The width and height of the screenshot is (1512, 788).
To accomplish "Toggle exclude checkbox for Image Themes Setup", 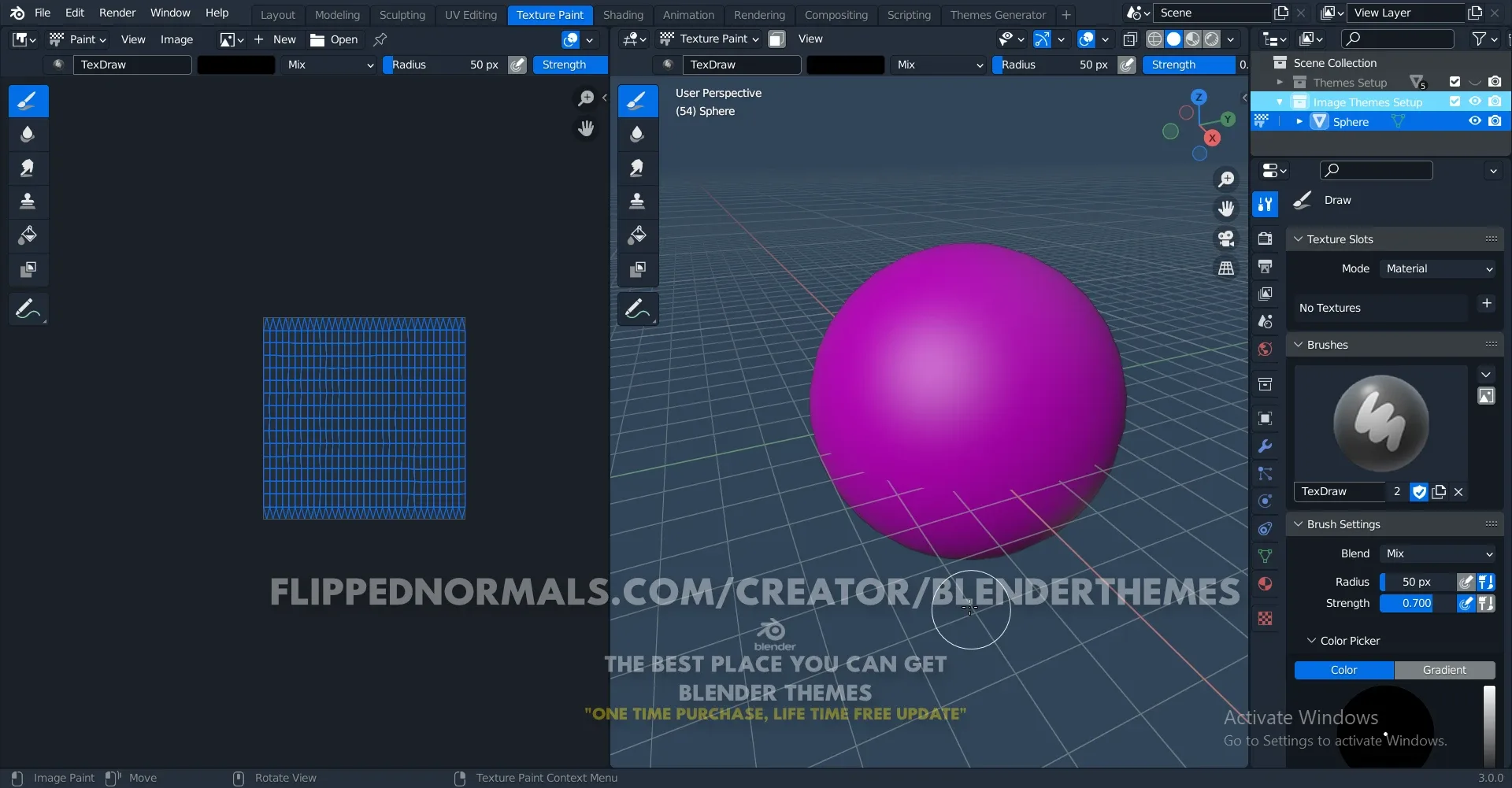I will tap(1455, 102).
